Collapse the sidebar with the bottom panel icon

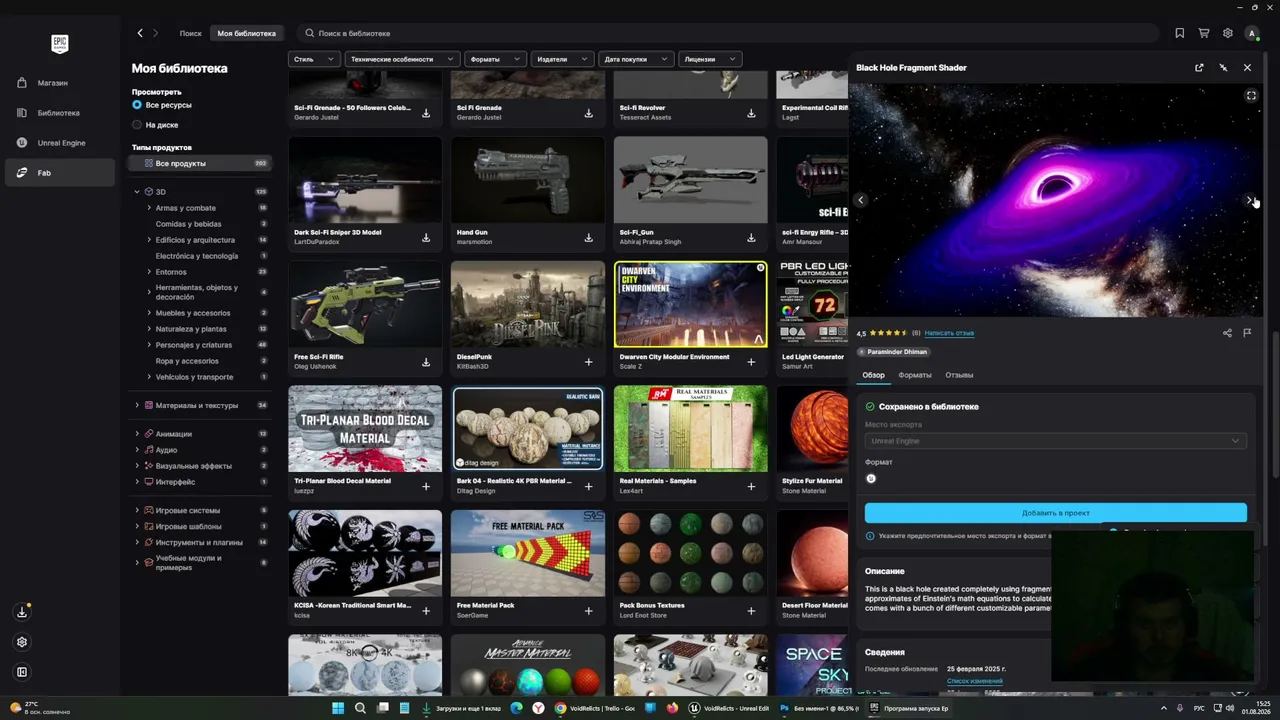pos(22,672)
